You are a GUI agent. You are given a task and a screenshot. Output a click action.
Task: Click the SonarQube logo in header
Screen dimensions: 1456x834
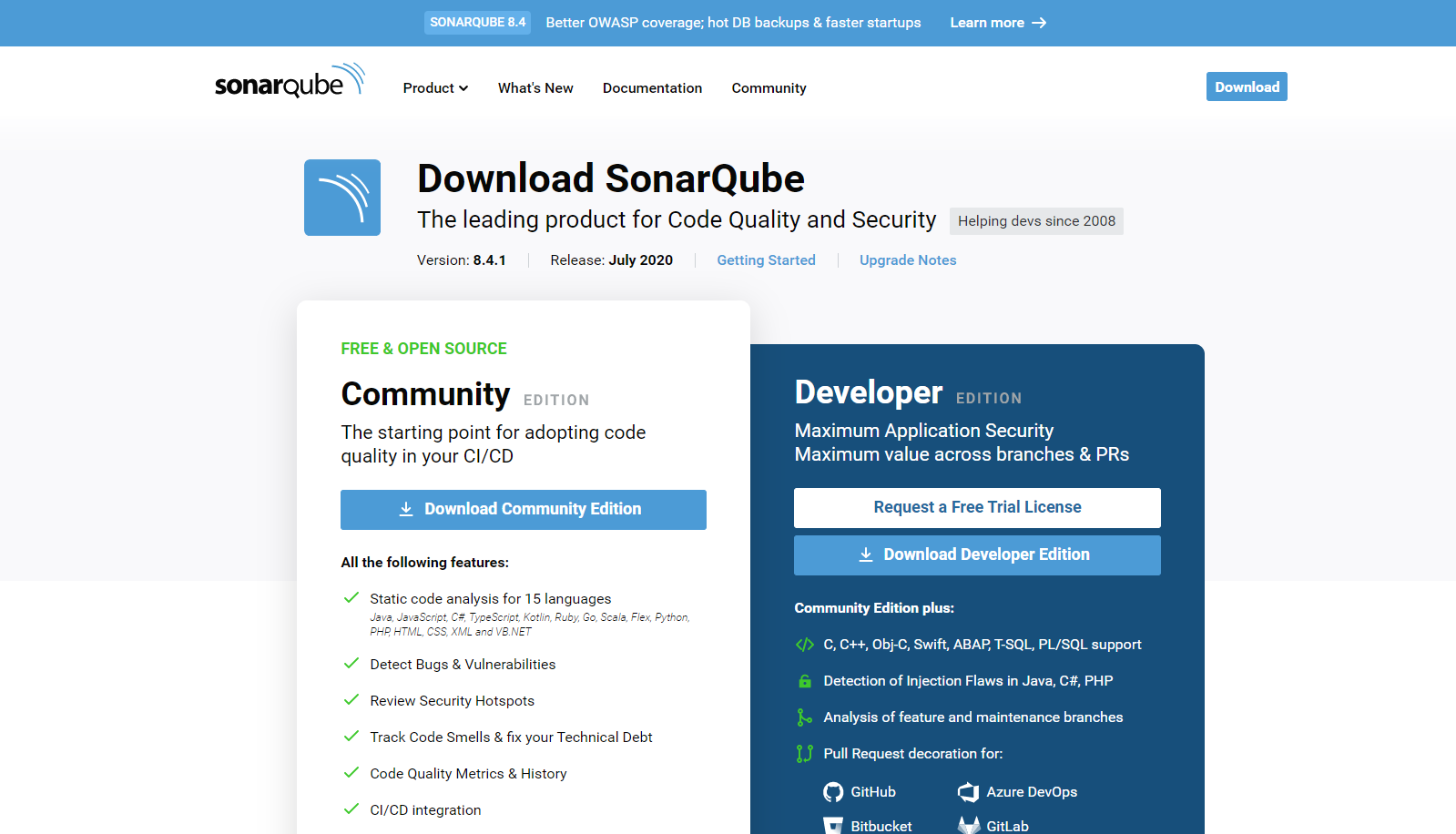tap(290, 82)
